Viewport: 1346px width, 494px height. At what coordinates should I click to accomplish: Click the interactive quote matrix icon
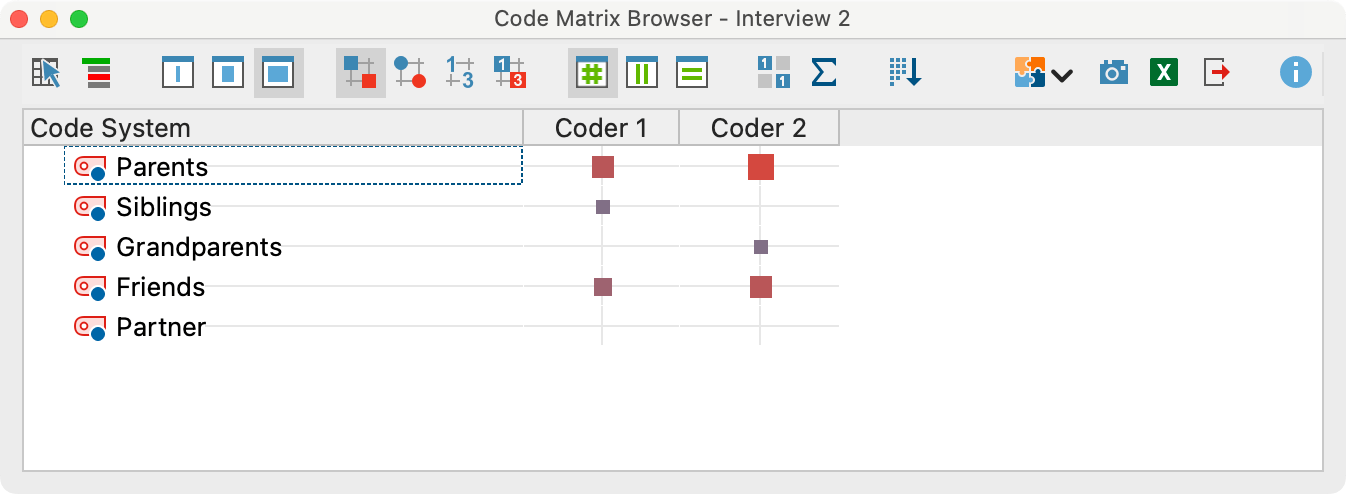click(46, 73)
